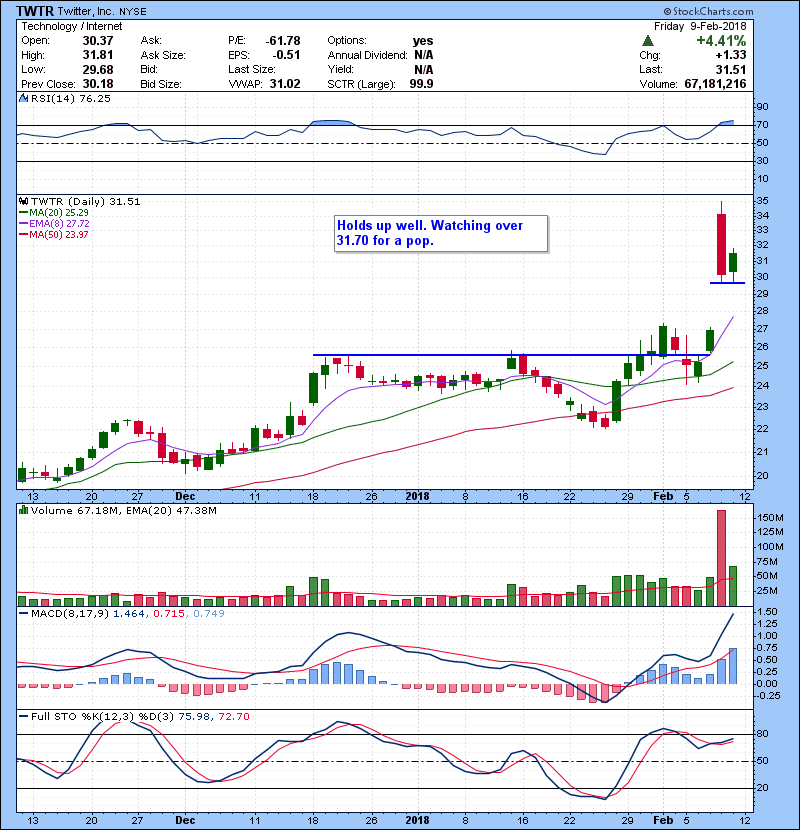Click the MACD(8,17,9) indicator label

71,614
